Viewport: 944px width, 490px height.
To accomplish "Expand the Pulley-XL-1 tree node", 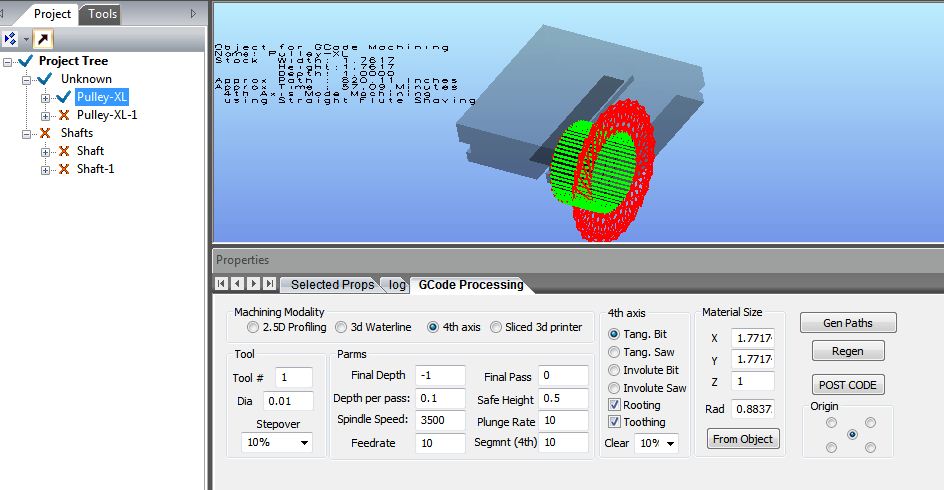I will click(x=45, y=115).
